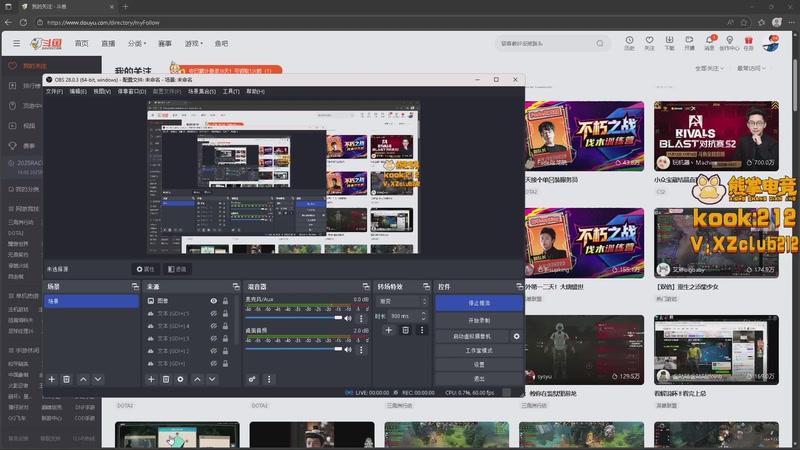Open 桌面音频 channel three-dot options

coord(361,350)
